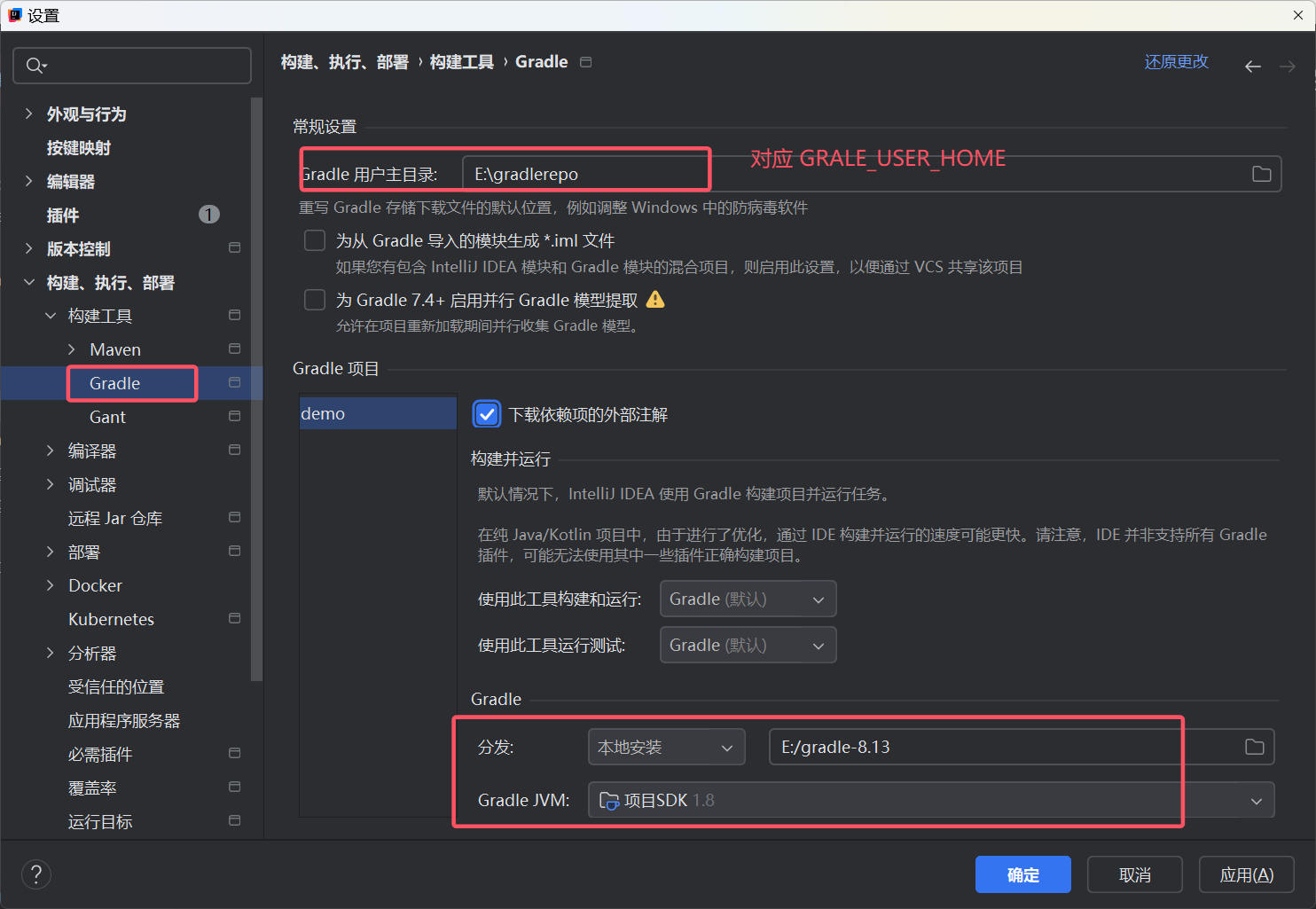This screenshot has width=1316, height=909.
Task: Enable parallel Gradle model fetching checkbox
Action: pos(315,300)
